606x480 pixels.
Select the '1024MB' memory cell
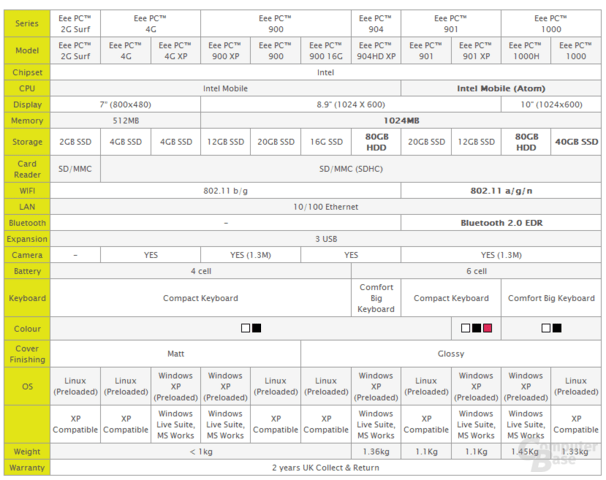click(401, 121)
